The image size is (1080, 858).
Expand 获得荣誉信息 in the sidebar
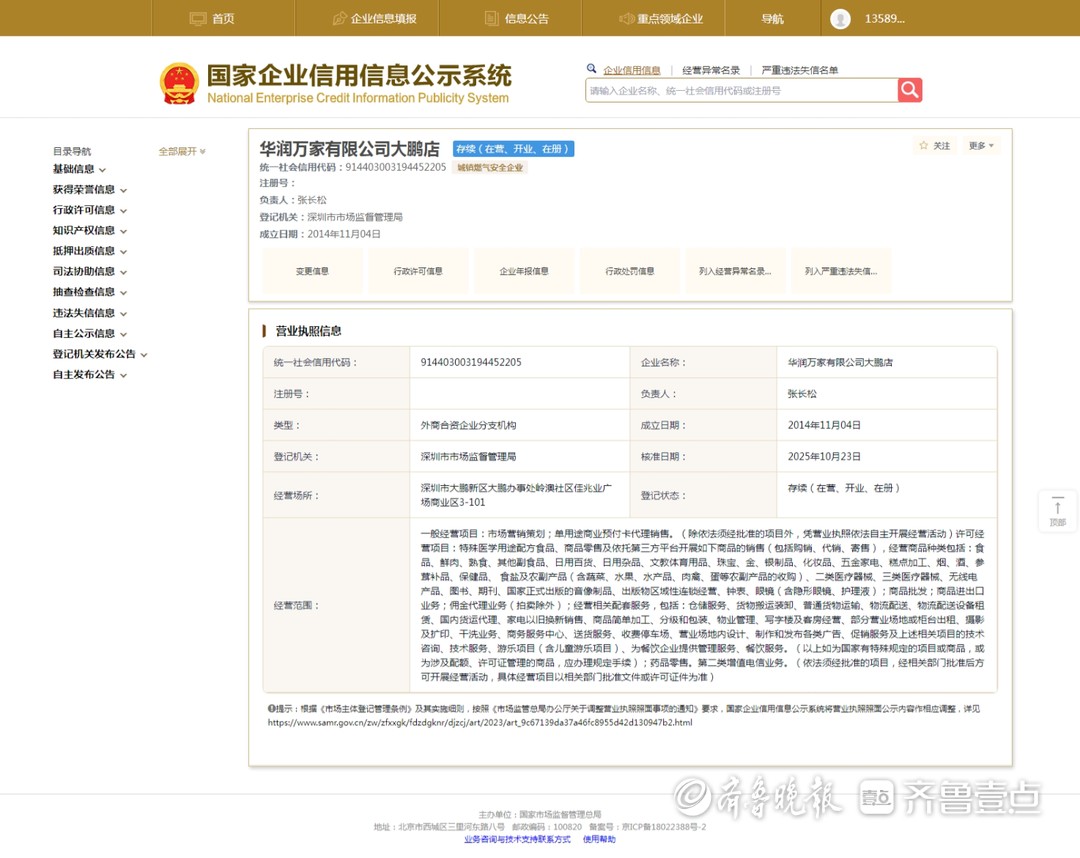coord(90,190)
